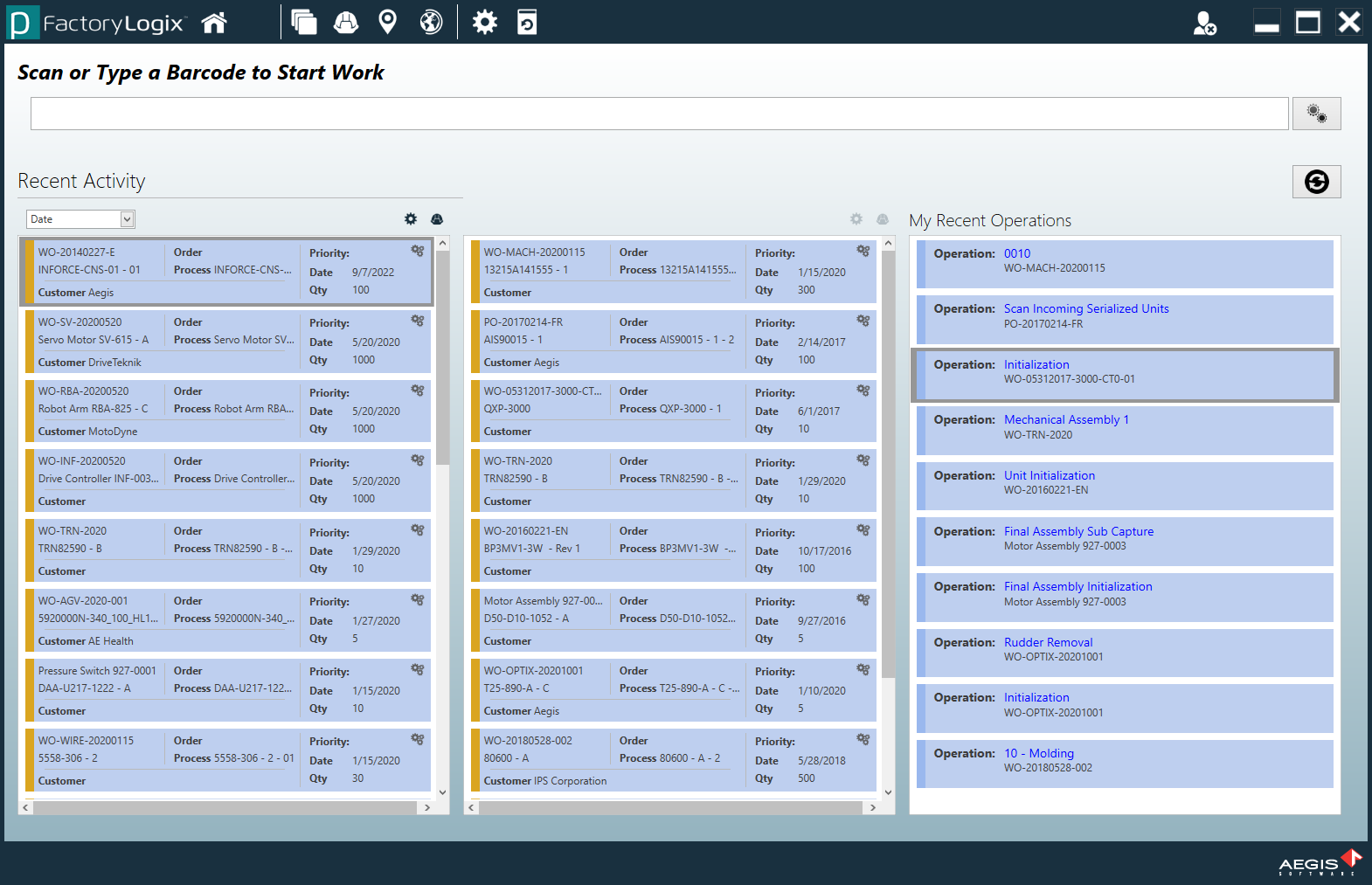Open the stacked windows icon in toolbar
Screen dimensions: 1372x885
(303, 23)
